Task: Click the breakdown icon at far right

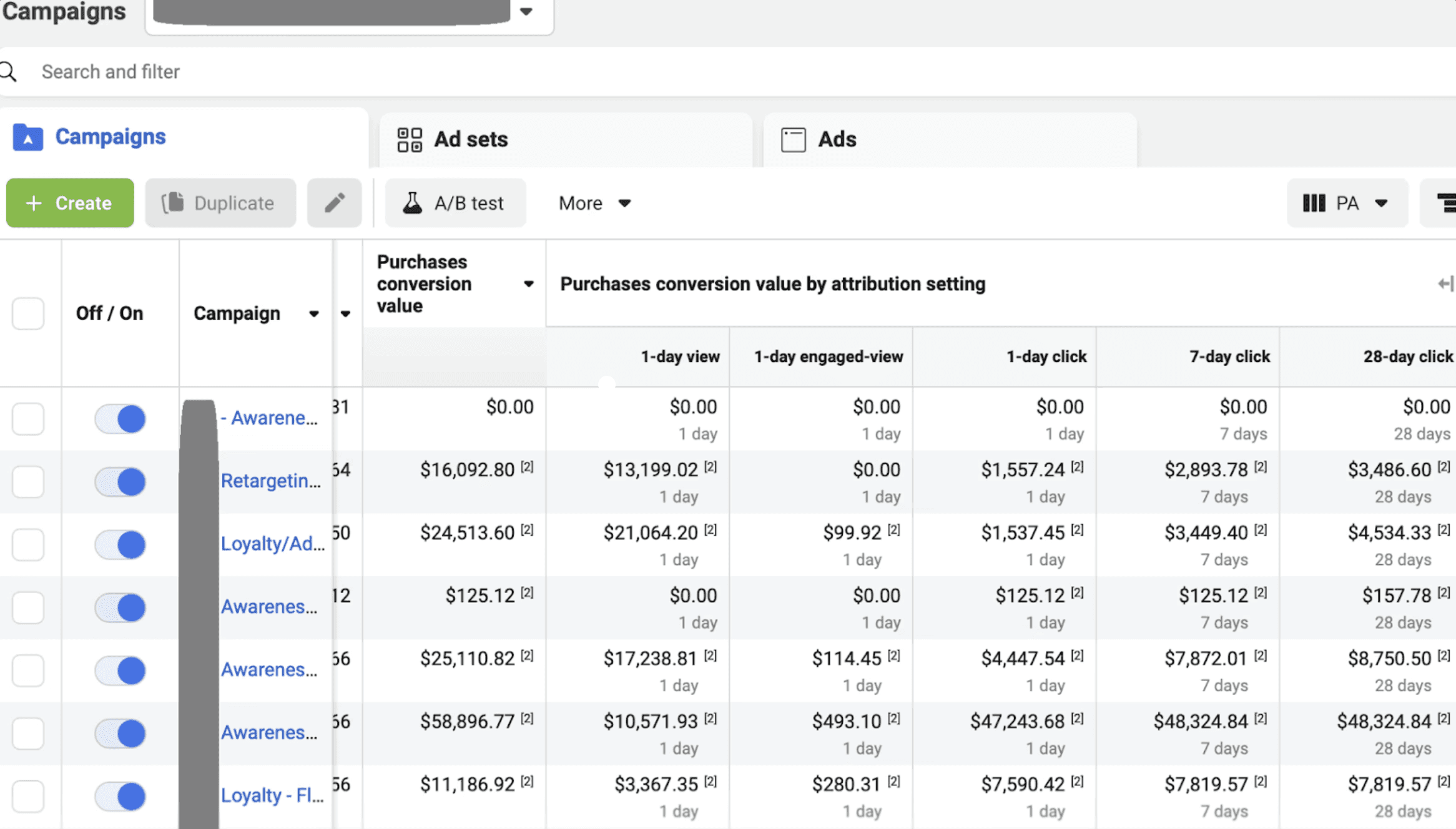Action: 1446,203
